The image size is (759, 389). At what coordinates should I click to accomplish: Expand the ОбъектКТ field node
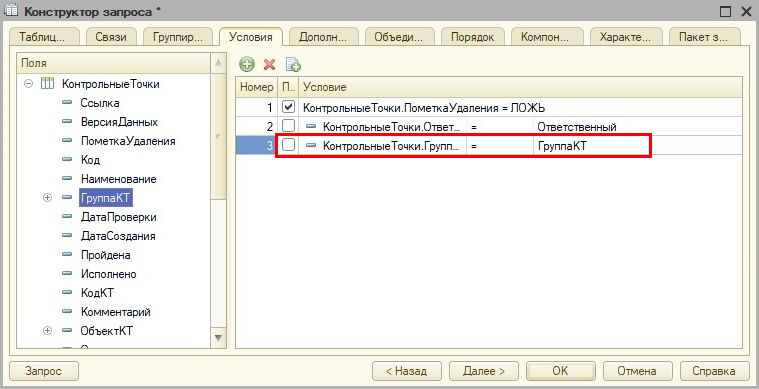coord(47,331)
